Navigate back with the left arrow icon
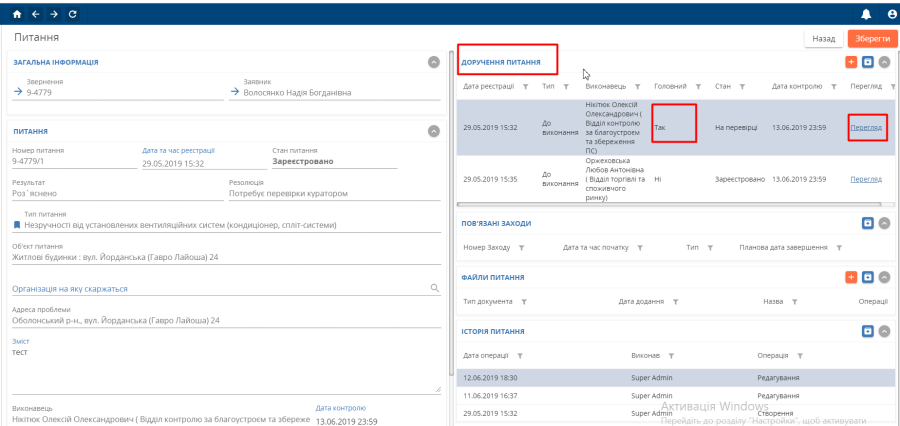The width and height of the screenshot is (900, 426). pyautogui.click(x=35, y=13)
